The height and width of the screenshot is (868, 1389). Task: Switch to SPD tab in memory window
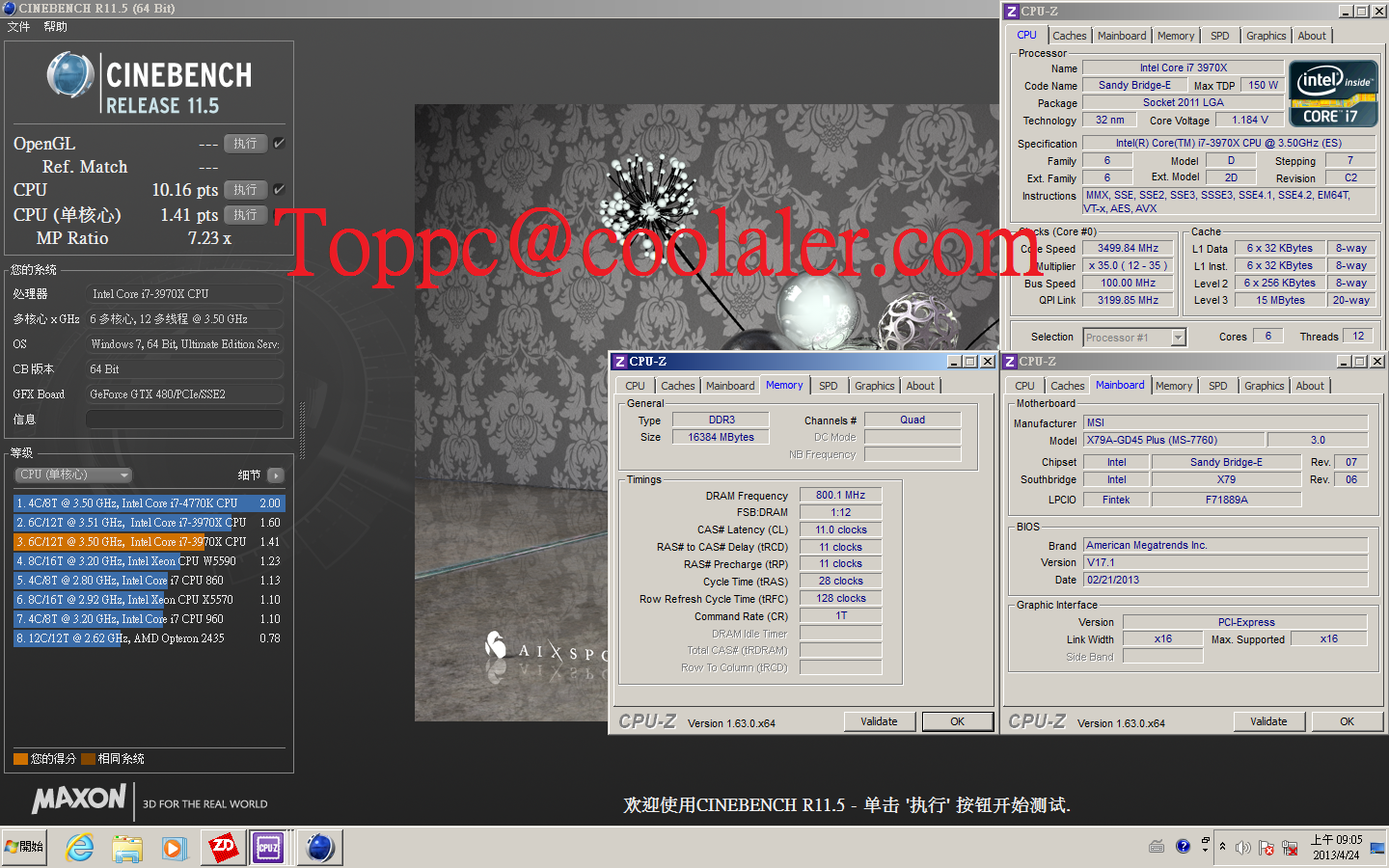click(828, 386)
